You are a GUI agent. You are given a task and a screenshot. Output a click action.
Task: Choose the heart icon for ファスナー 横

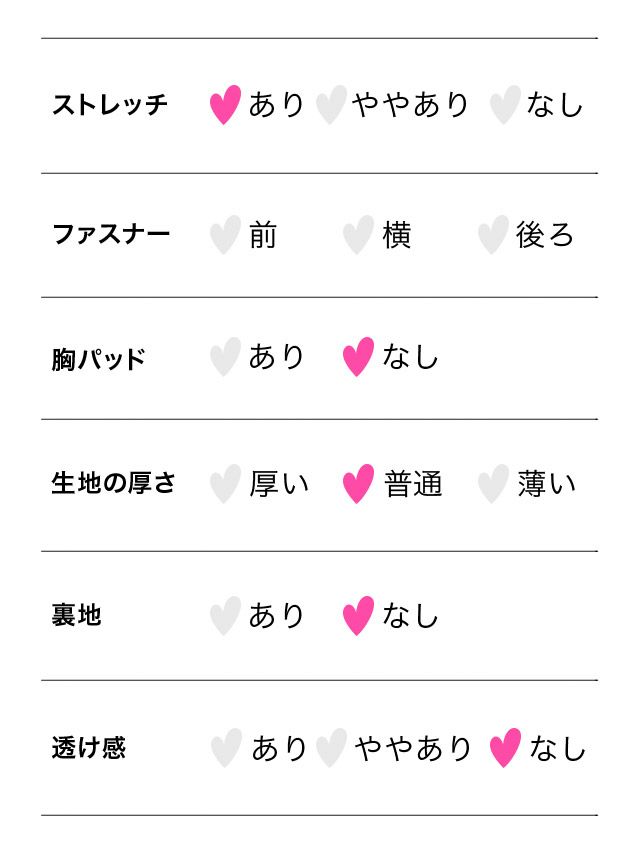tap(358, 235)
